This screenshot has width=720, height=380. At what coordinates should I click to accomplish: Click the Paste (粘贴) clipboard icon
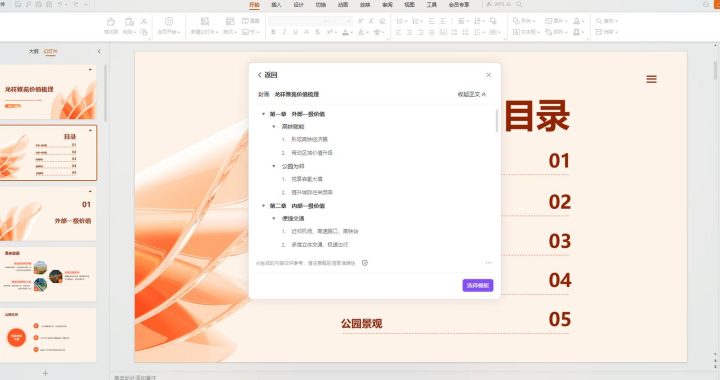point(129,22)
